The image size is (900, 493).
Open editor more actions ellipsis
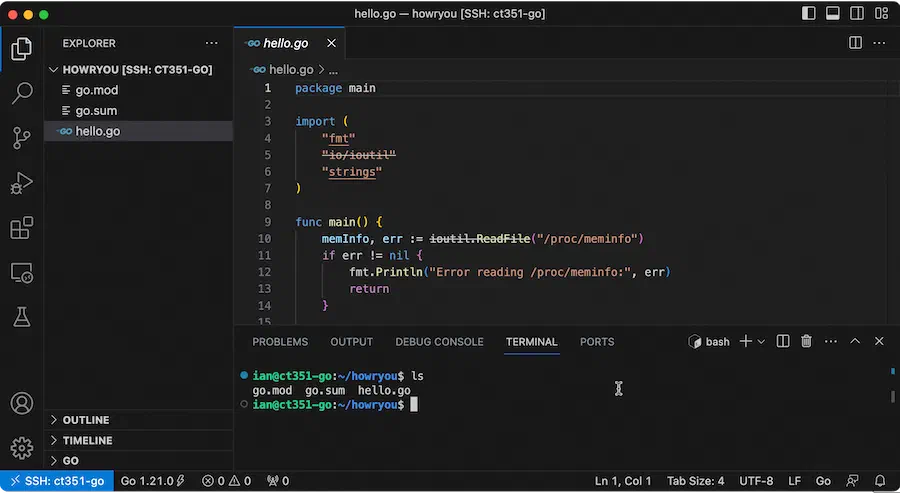tap(879, 43)
